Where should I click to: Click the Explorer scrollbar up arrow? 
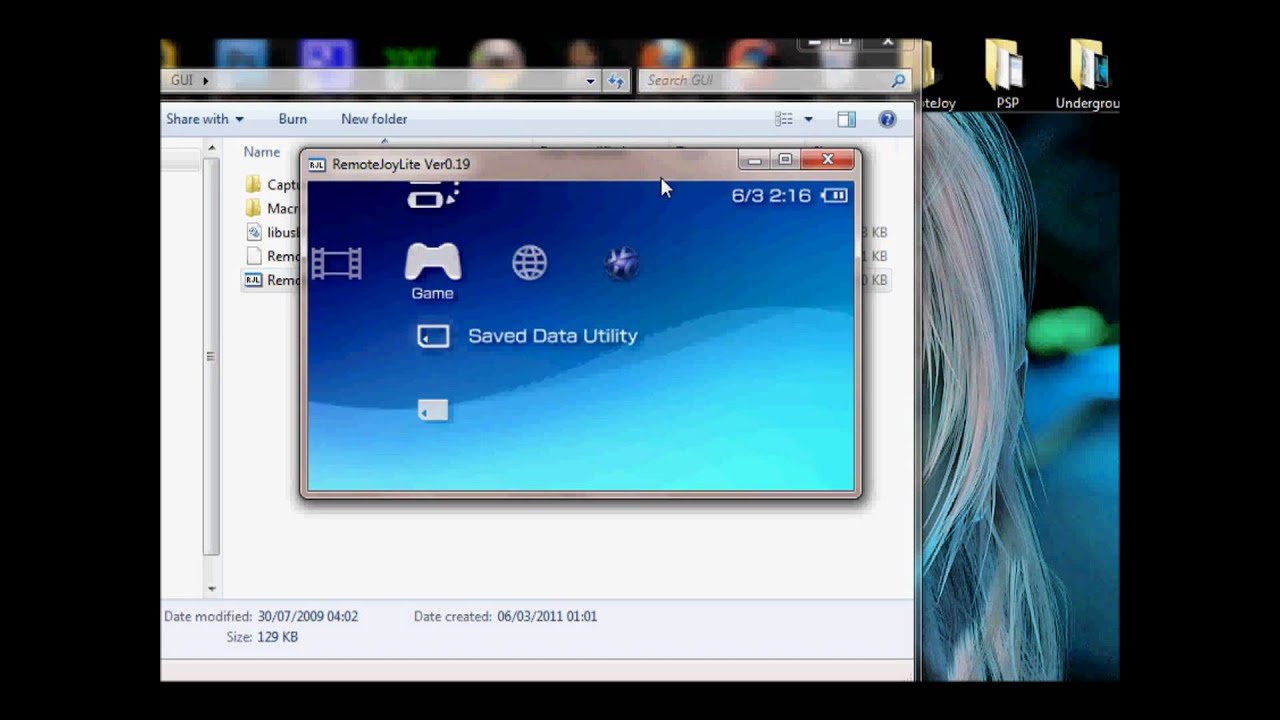[211, 148]
